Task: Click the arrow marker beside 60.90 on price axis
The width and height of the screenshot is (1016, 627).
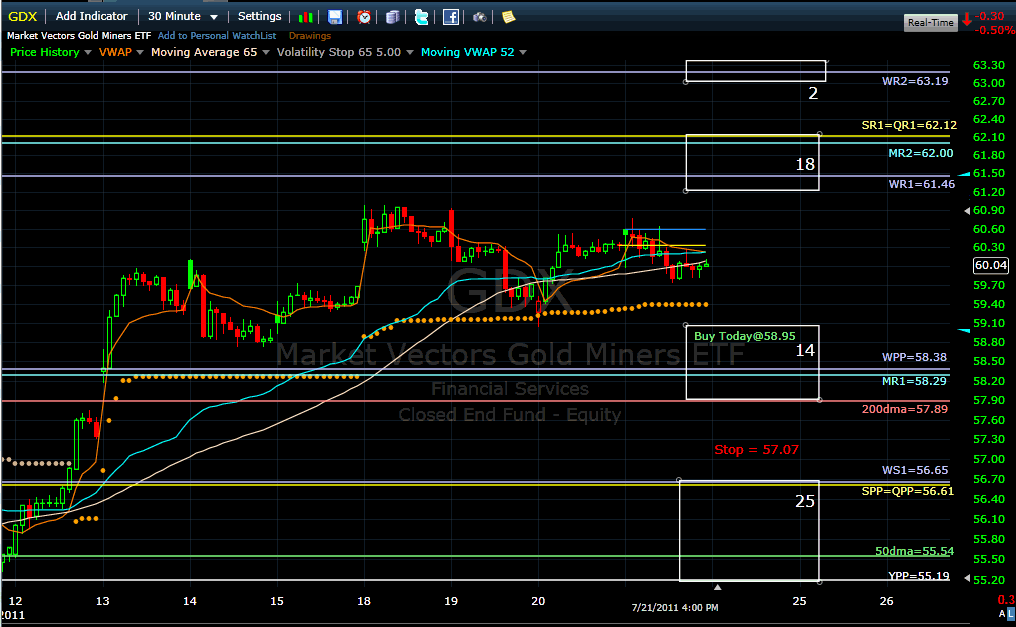Action: [x=967, y=211]
